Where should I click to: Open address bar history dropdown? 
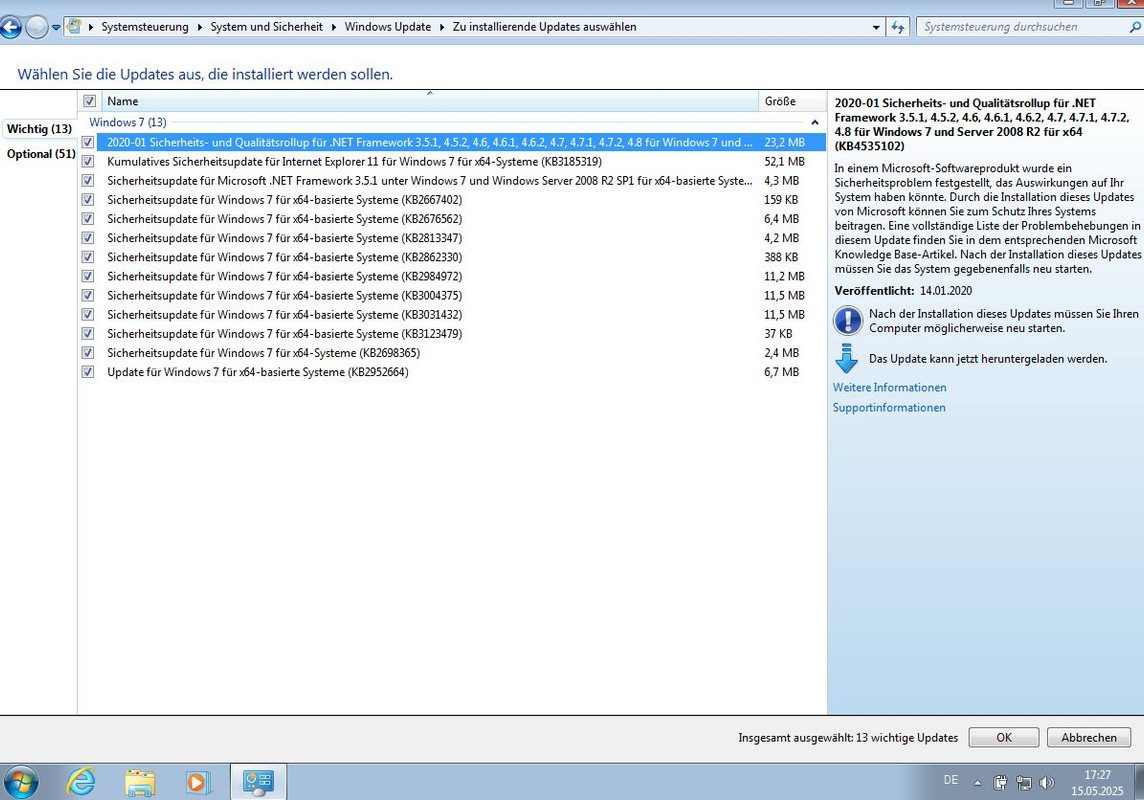coord(876,27)
